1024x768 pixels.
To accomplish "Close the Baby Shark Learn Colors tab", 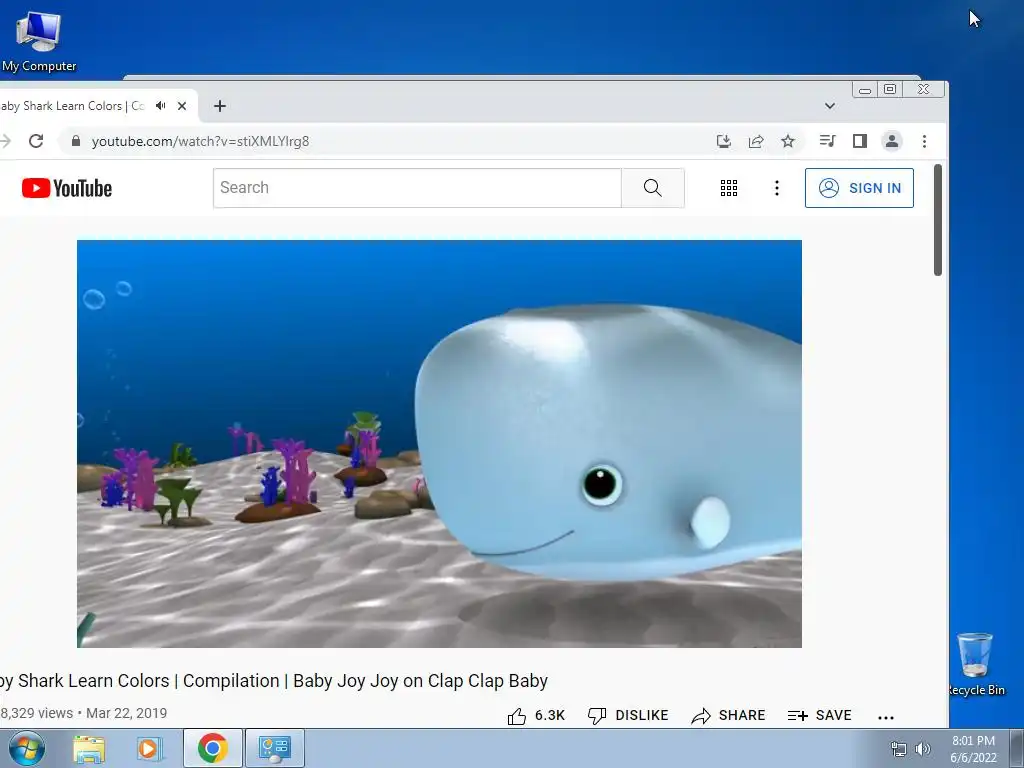I will tap(182, 106).
